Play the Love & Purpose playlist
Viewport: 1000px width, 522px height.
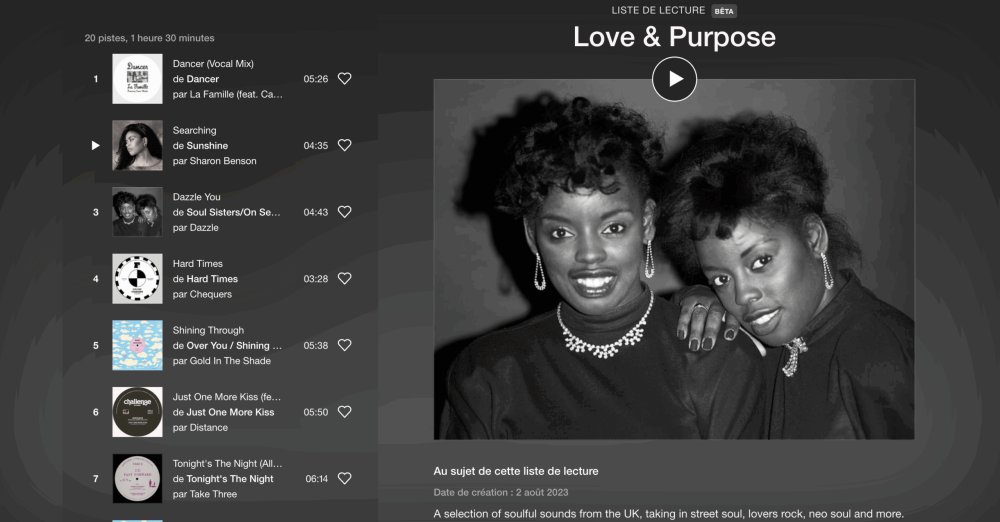point(674,78)
